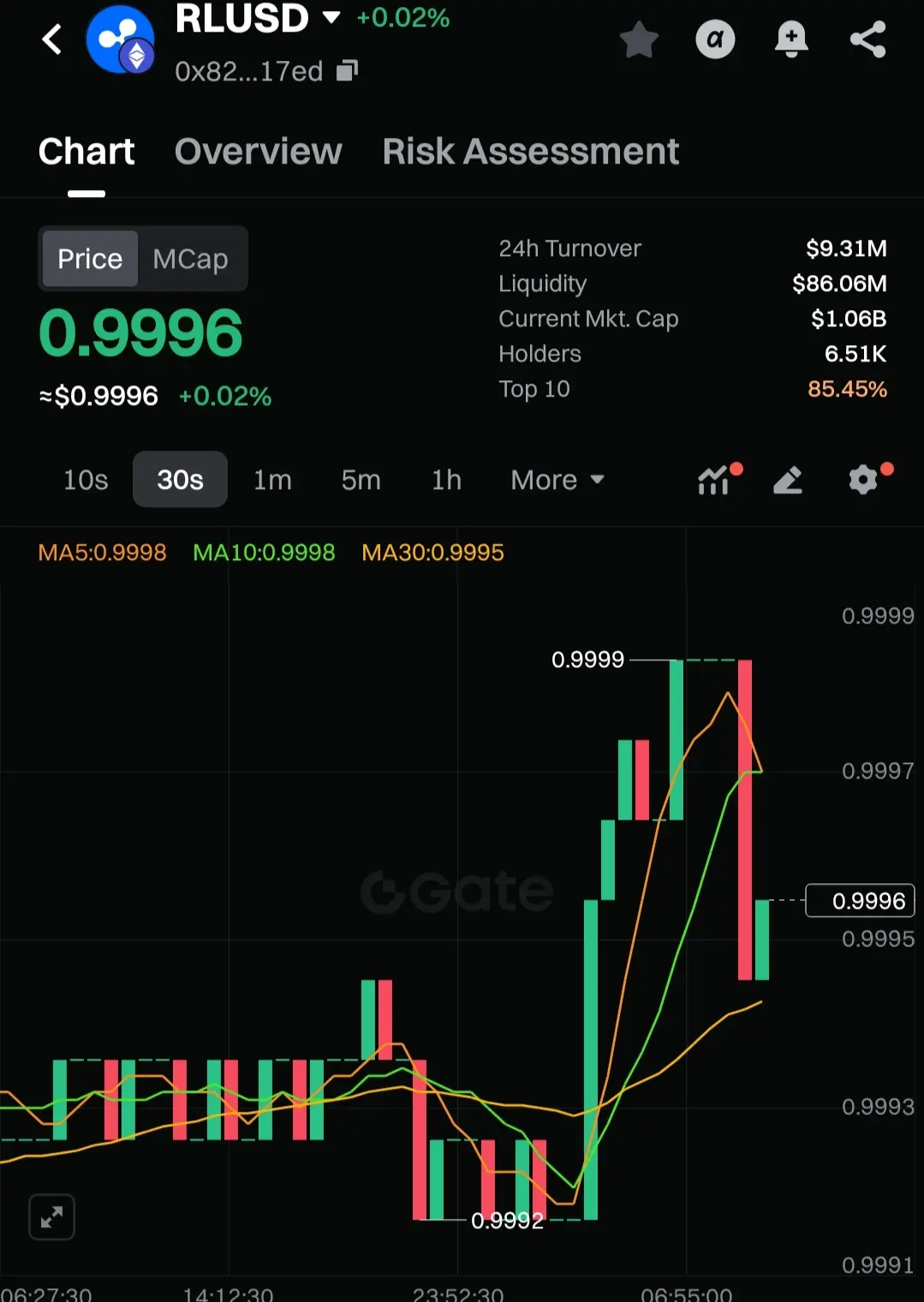Image resolution: width=924 pixels, height=1302 pixels.
Task: Open chart settings gear
Action: (x=863, y=480)
